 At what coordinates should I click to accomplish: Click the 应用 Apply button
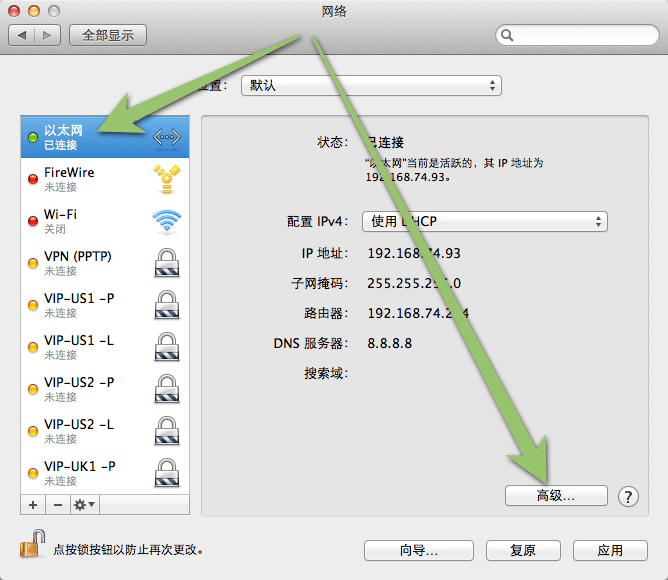pyautogui.click(x=610, y=550)
